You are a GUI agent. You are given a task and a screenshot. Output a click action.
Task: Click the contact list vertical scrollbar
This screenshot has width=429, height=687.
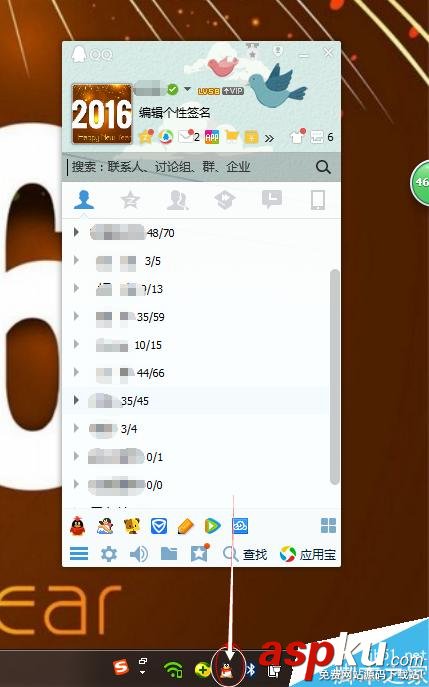point(335,377)
